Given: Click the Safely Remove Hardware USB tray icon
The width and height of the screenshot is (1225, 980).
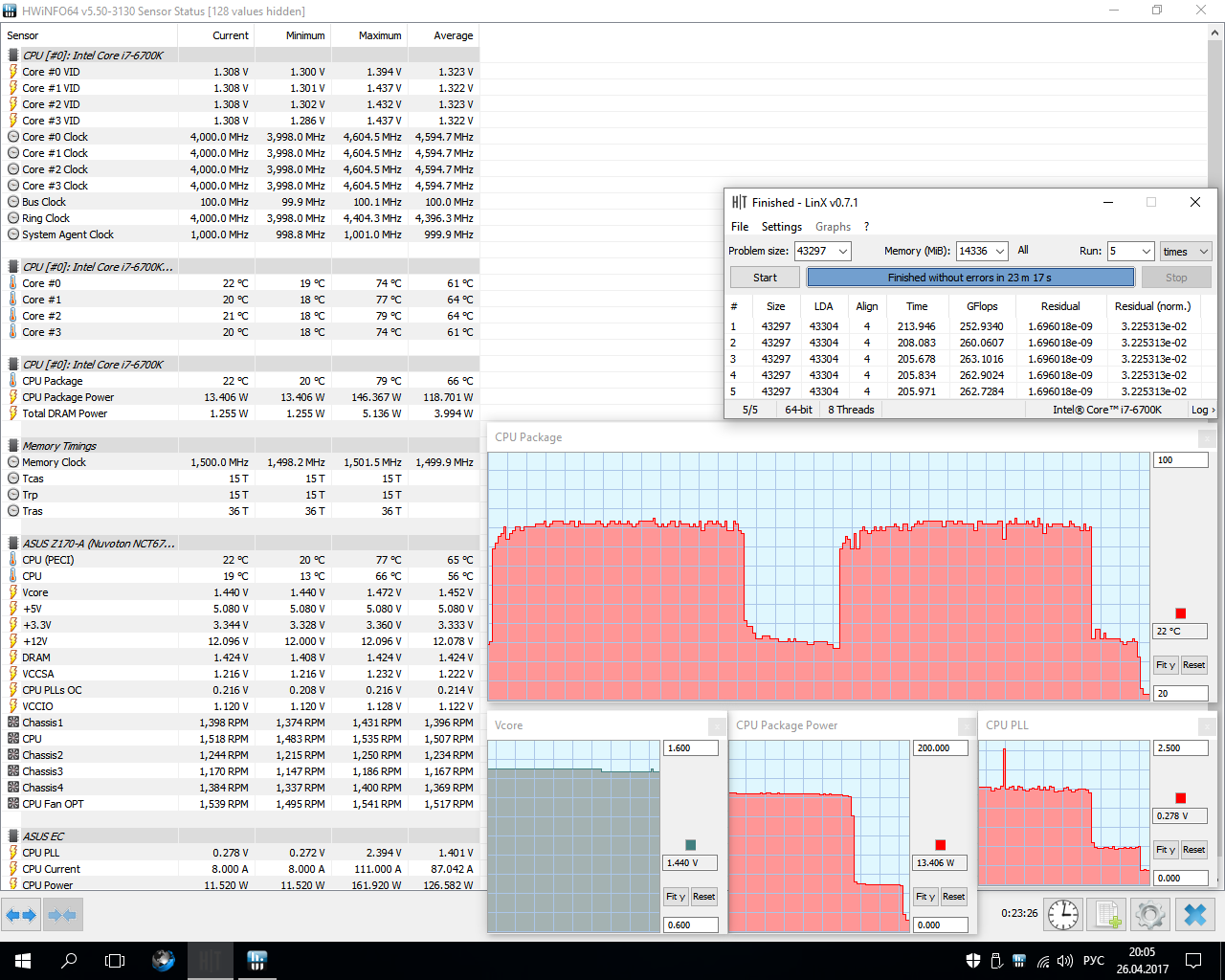Looking at the screenshot, I should pyautogui.click(x=996, y=961).
